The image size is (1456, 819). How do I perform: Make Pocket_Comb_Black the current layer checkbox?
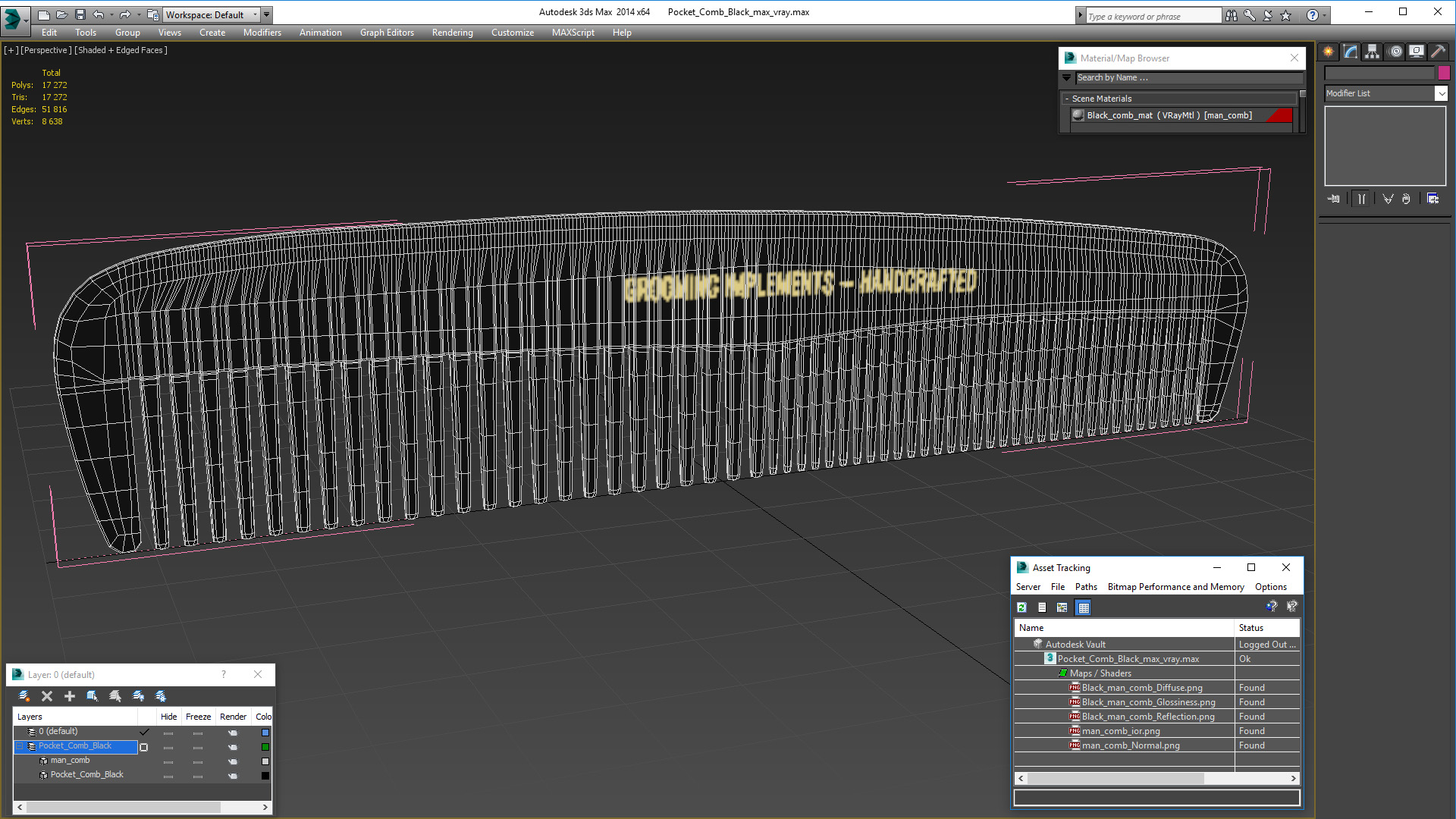pyautogui.click(x=144, y=747)
